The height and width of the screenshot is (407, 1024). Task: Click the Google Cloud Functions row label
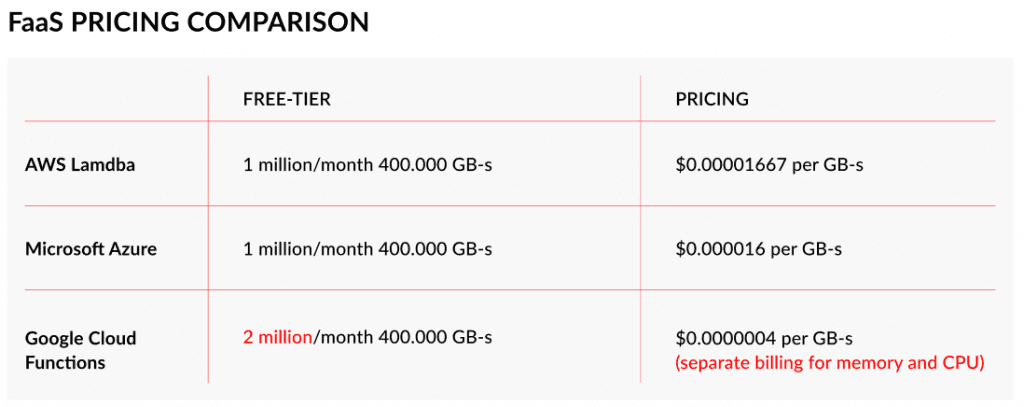click(80, 350)
